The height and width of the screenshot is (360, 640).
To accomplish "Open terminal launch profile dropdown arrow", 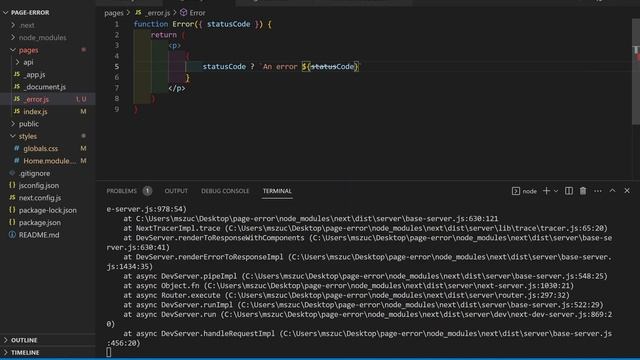I will pyautogui.click(x=556, y=191).
